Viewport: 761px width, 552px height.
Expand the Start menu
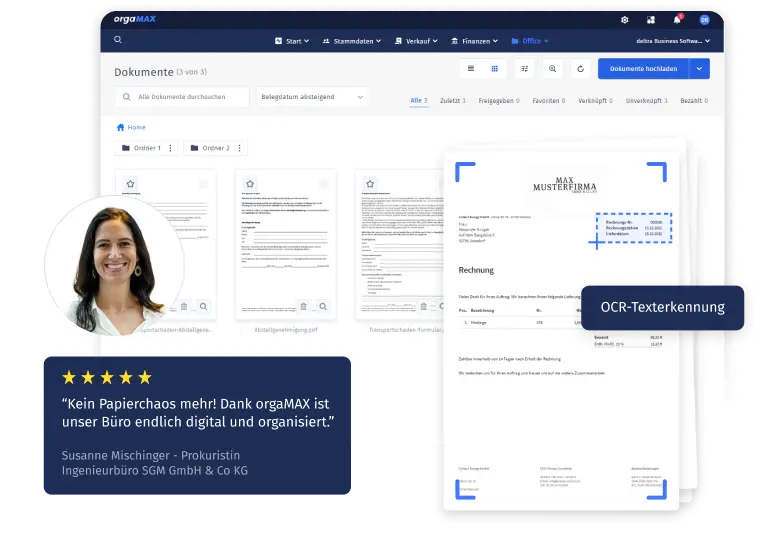292,41
